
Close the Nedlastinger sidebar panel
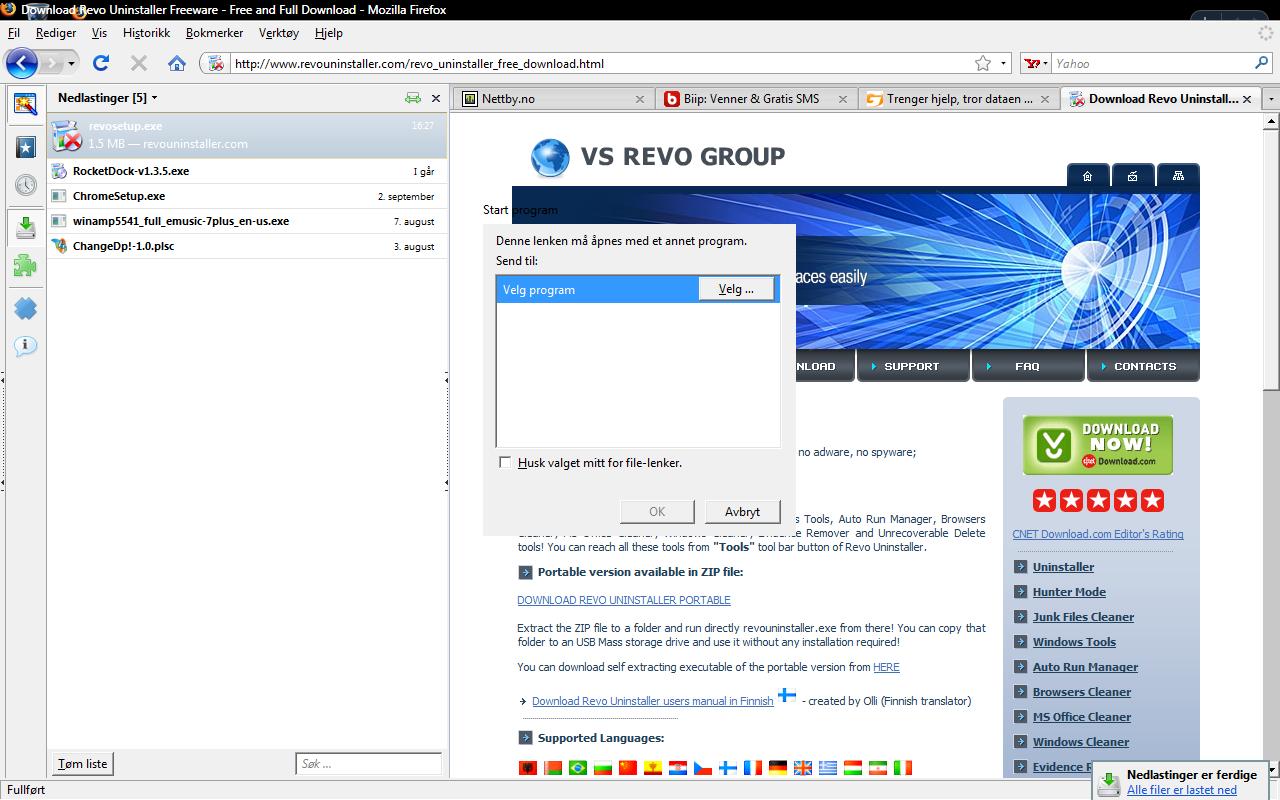[435, 98]
